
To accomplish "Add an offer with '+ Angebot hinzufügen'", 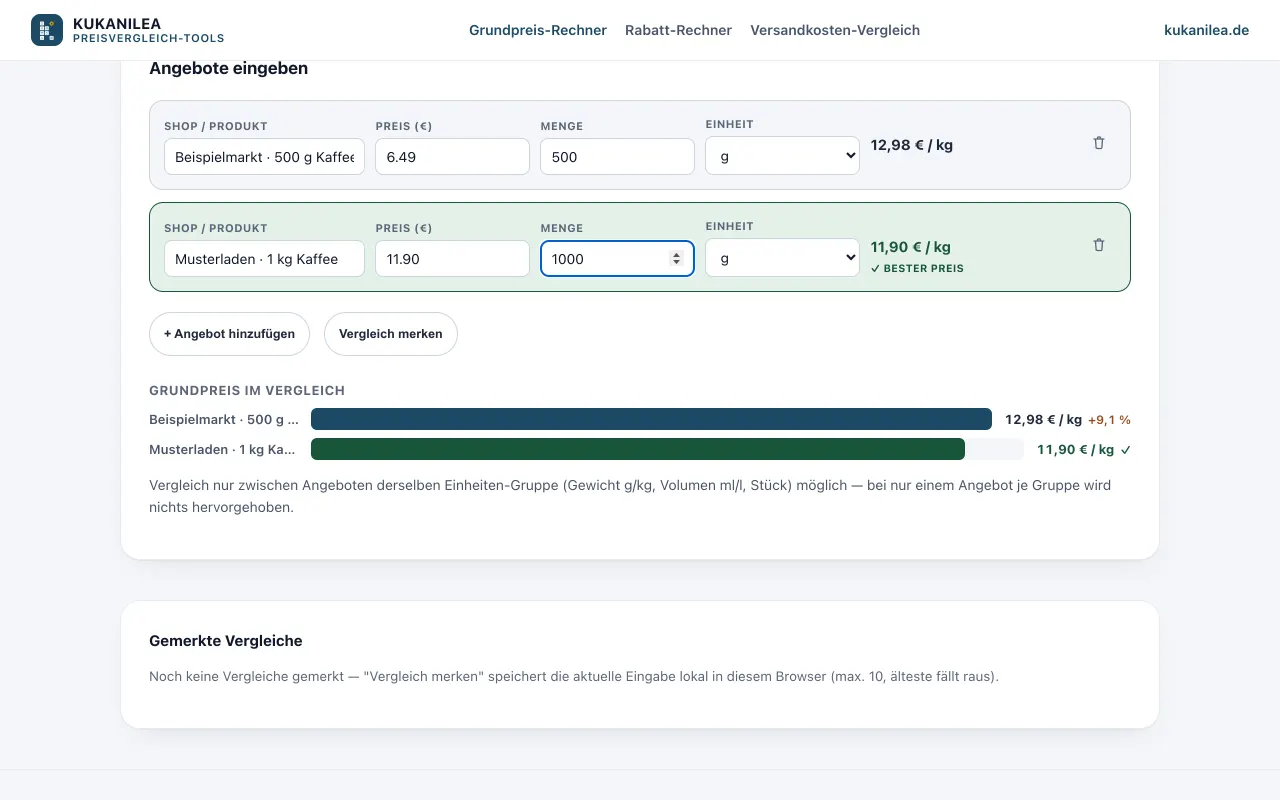I will pos(229,334).
